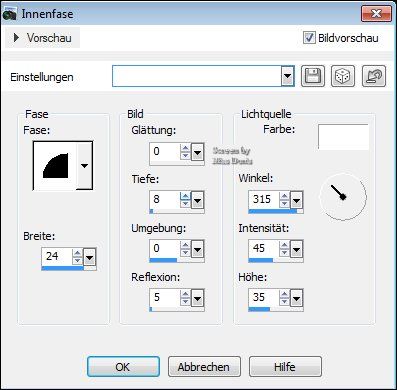Click the save preset floppy disk icon

(x=313, y=77)
